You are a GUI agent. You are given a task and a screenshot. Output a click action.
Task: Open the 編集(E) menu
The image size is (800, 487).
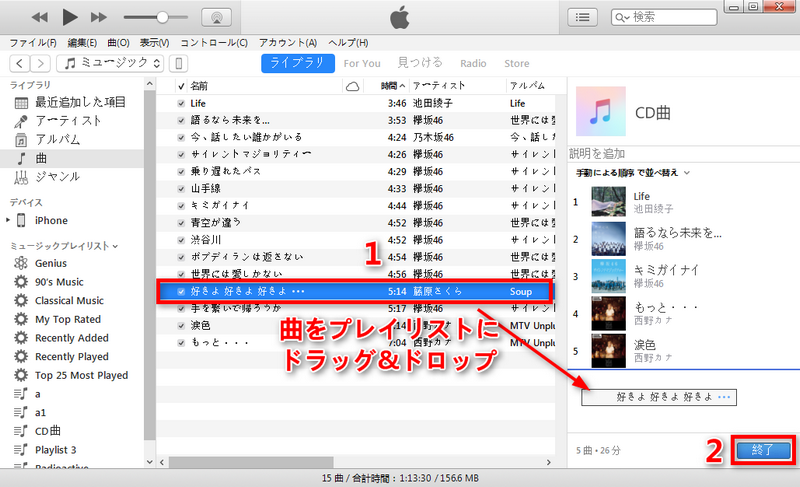[x=82, y=43]
